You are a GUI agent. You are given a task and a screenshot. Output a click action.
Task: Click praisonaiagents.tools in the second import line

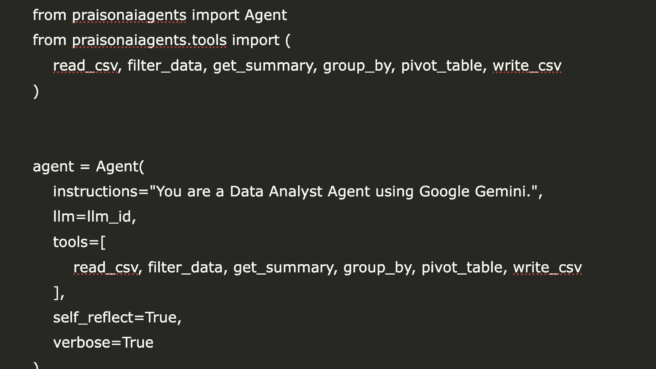point(149,41)
